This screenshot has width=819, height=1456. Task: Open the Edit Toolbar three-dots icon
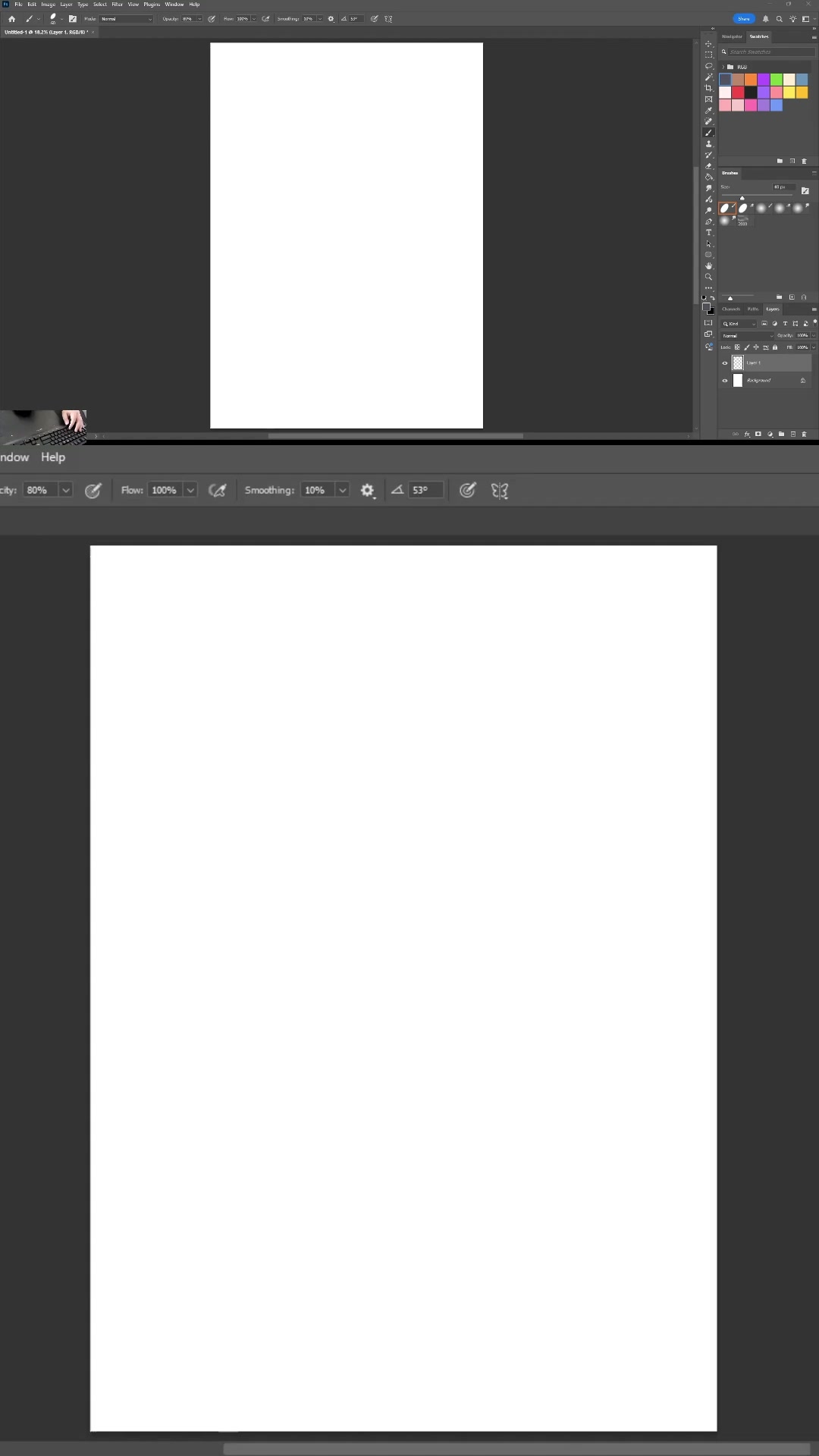(708, 287)
